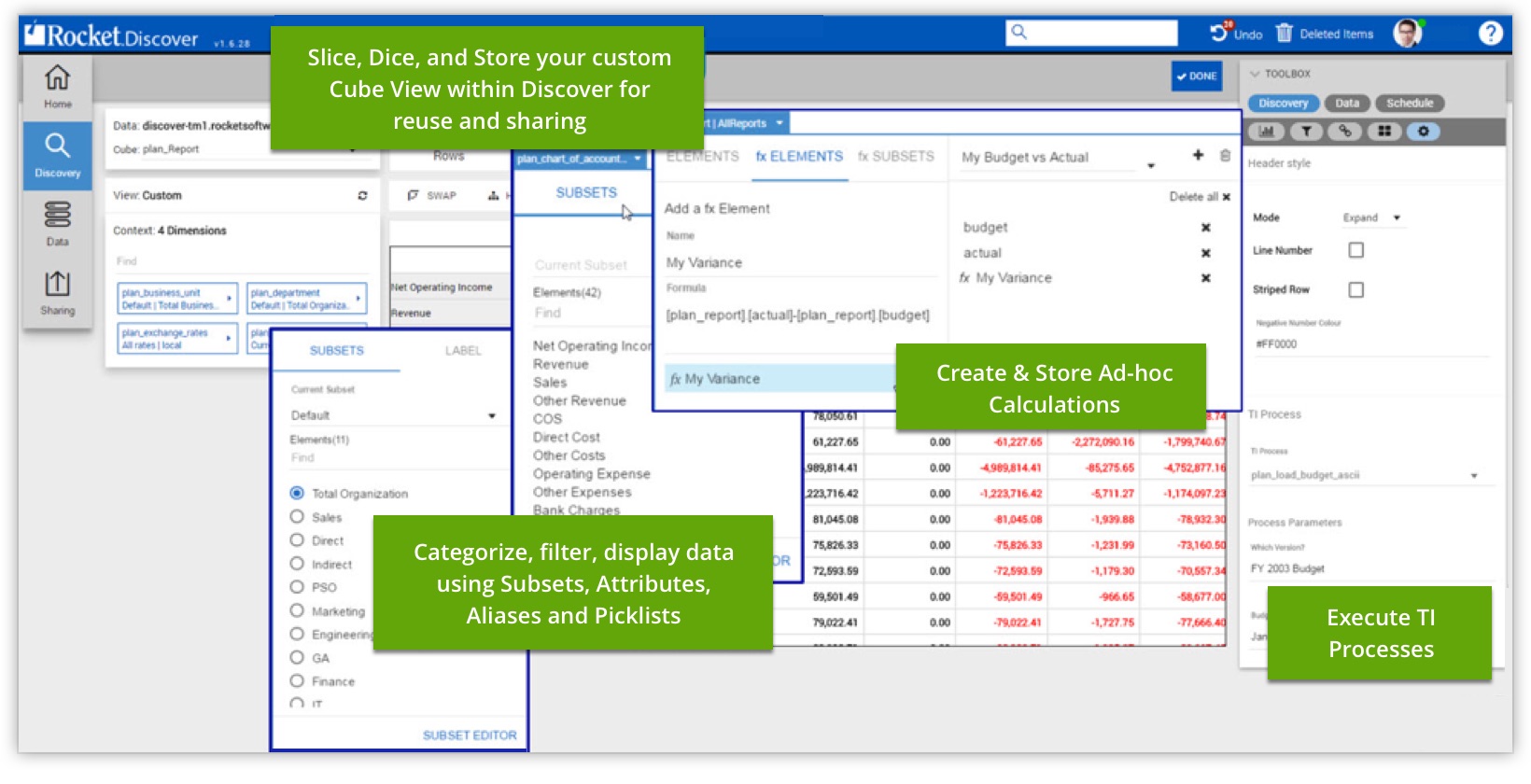Select the chart tool in Toolbox
Screen dimensions: 1531x784
point(1267,132)
